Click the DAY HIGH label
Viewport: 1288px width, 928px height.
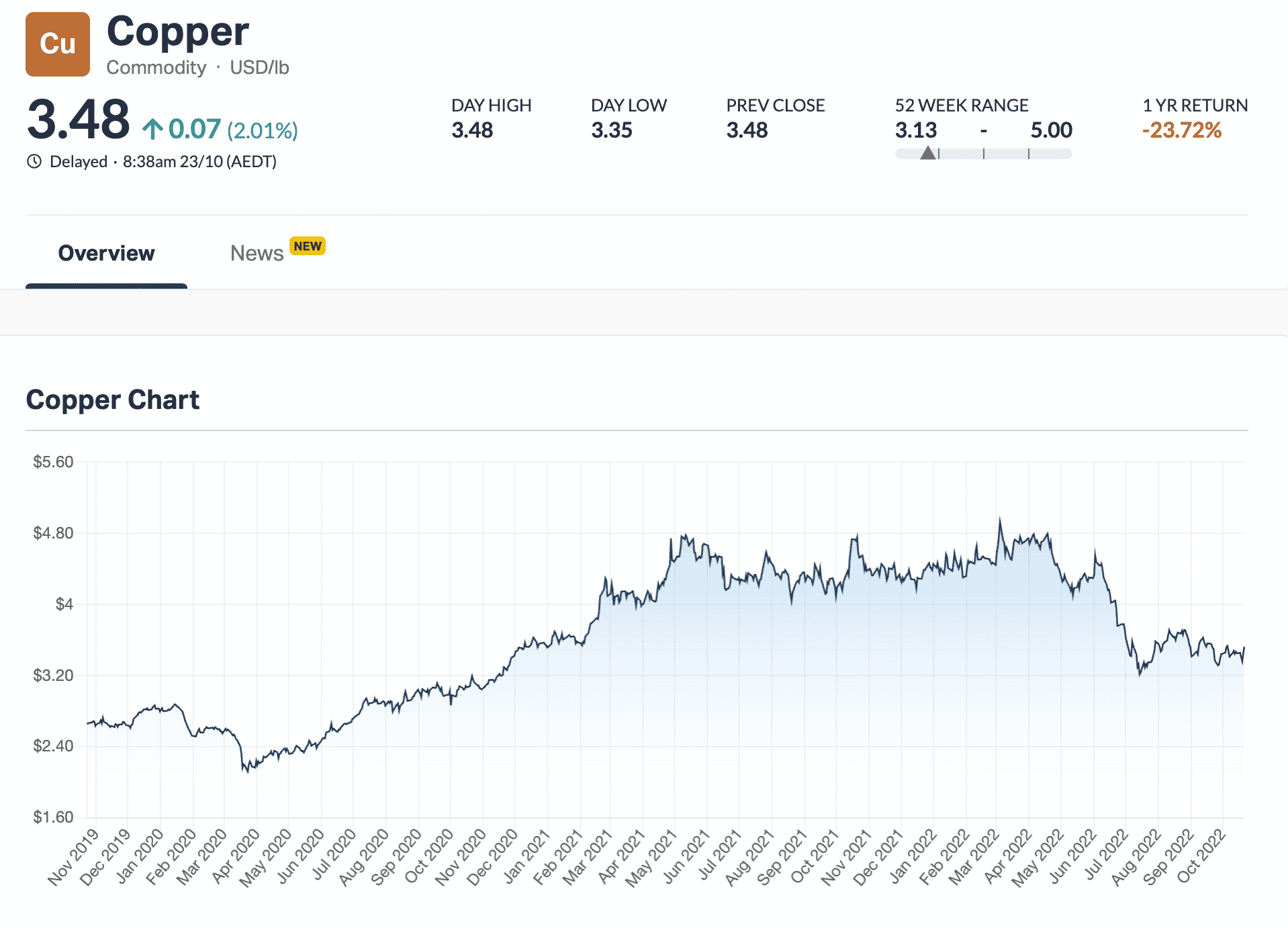[492, 105]
